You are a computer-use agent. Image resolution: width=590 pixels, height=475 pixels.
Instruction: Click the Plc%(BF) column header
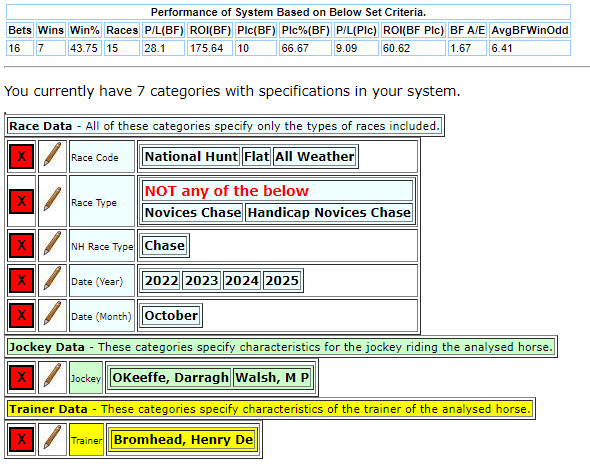(x=305, y=30)
